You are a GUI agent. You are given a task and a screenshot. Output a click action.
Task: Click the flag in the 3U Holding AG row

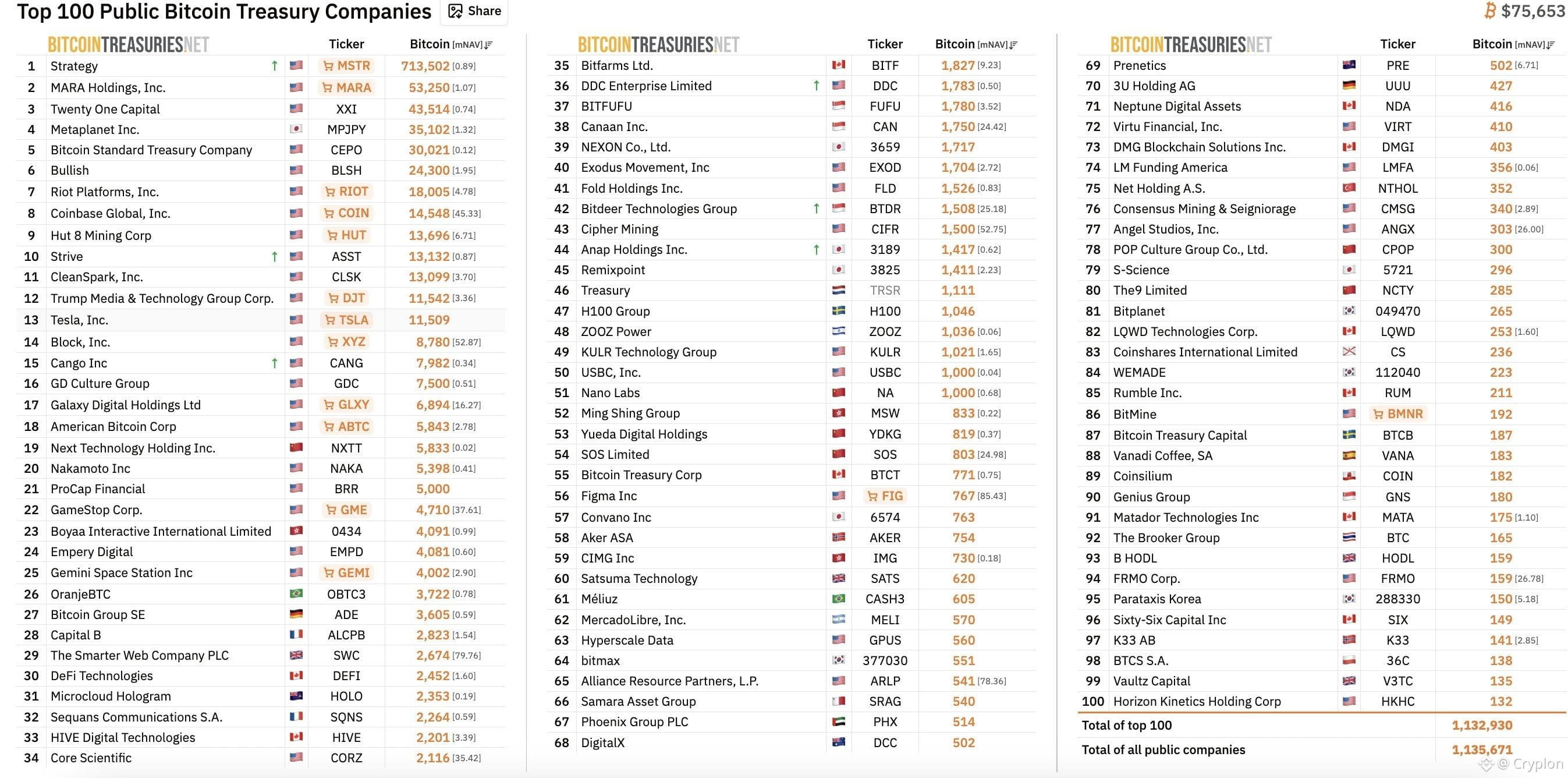(x=1349, y=85)
